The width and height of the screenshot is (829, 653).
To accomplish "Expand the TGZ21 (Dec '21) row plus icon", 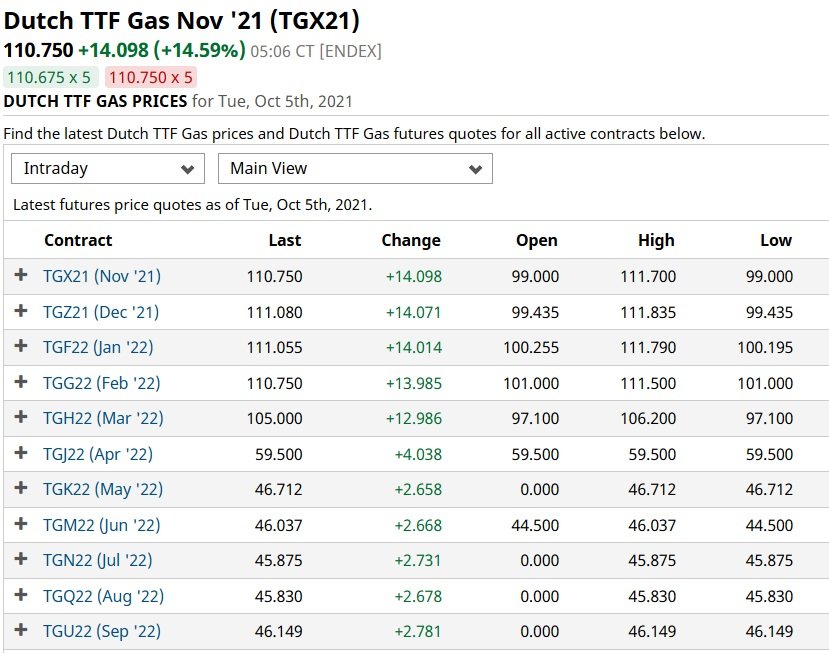I will 21,310.
